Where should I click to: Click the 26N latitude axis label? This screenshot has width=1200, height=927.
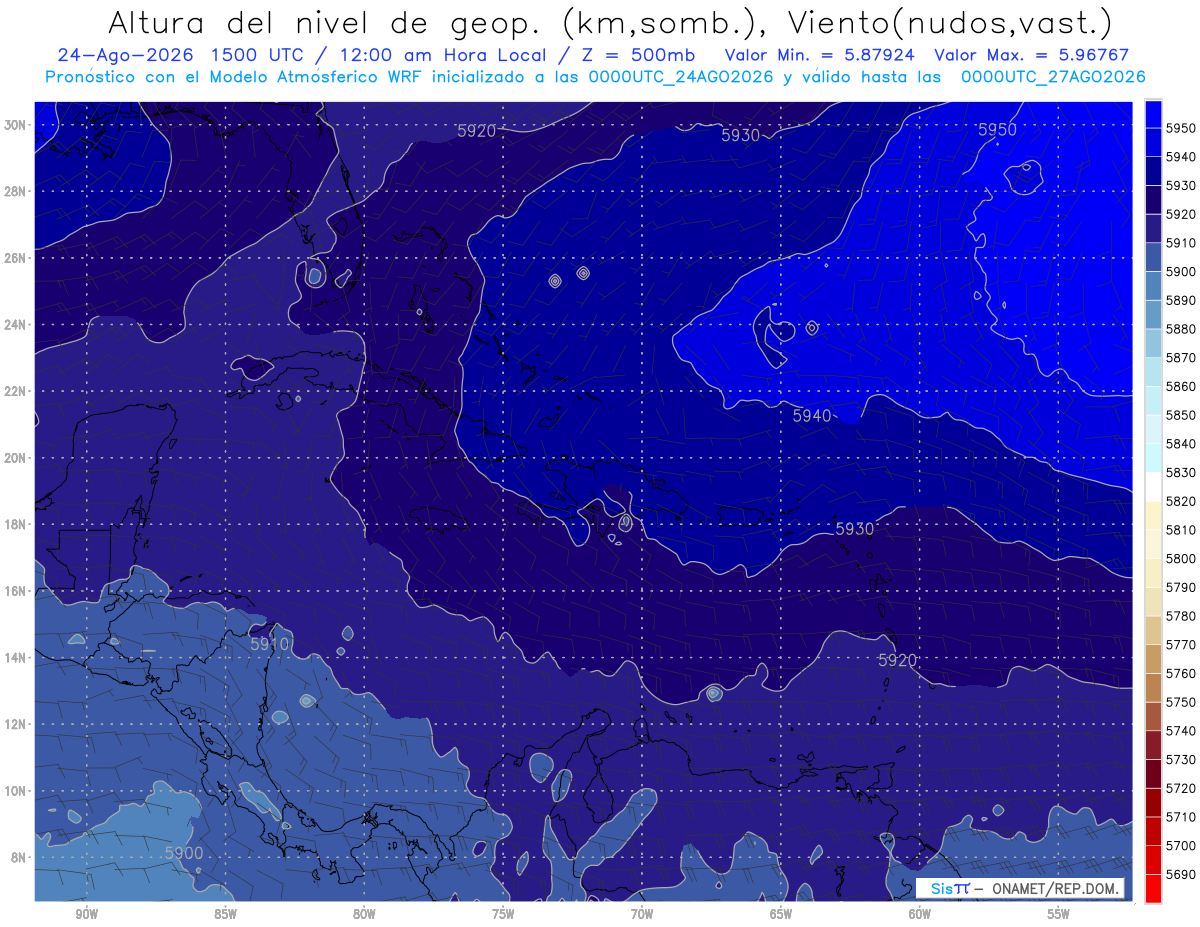(14, 258)
